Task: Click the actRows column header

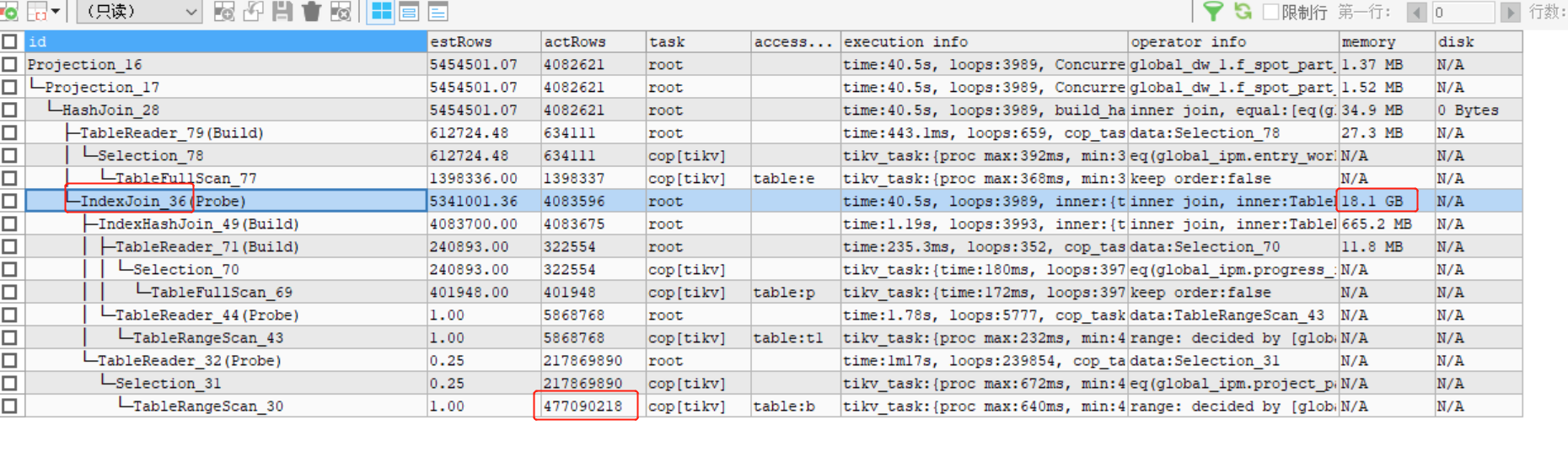Action: click(x=593, y=41)
